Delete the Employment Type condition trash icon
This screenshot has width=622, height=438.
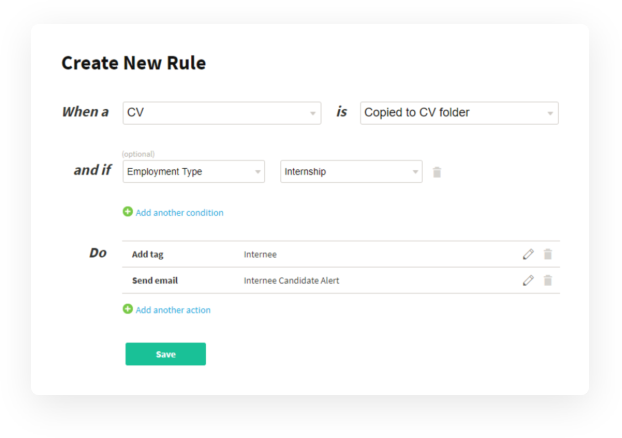437,172
